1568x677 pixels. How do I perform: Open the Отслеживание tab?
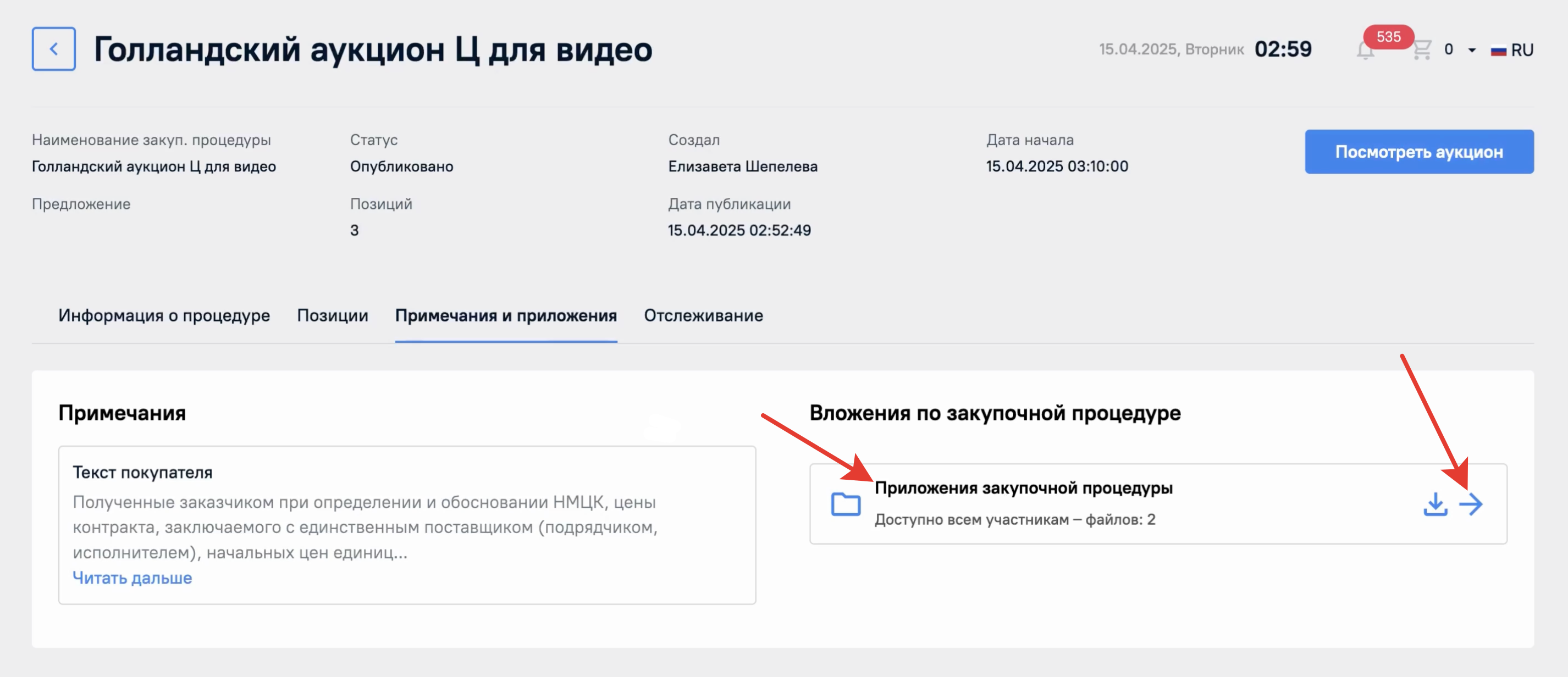click(x=703, y=315)
